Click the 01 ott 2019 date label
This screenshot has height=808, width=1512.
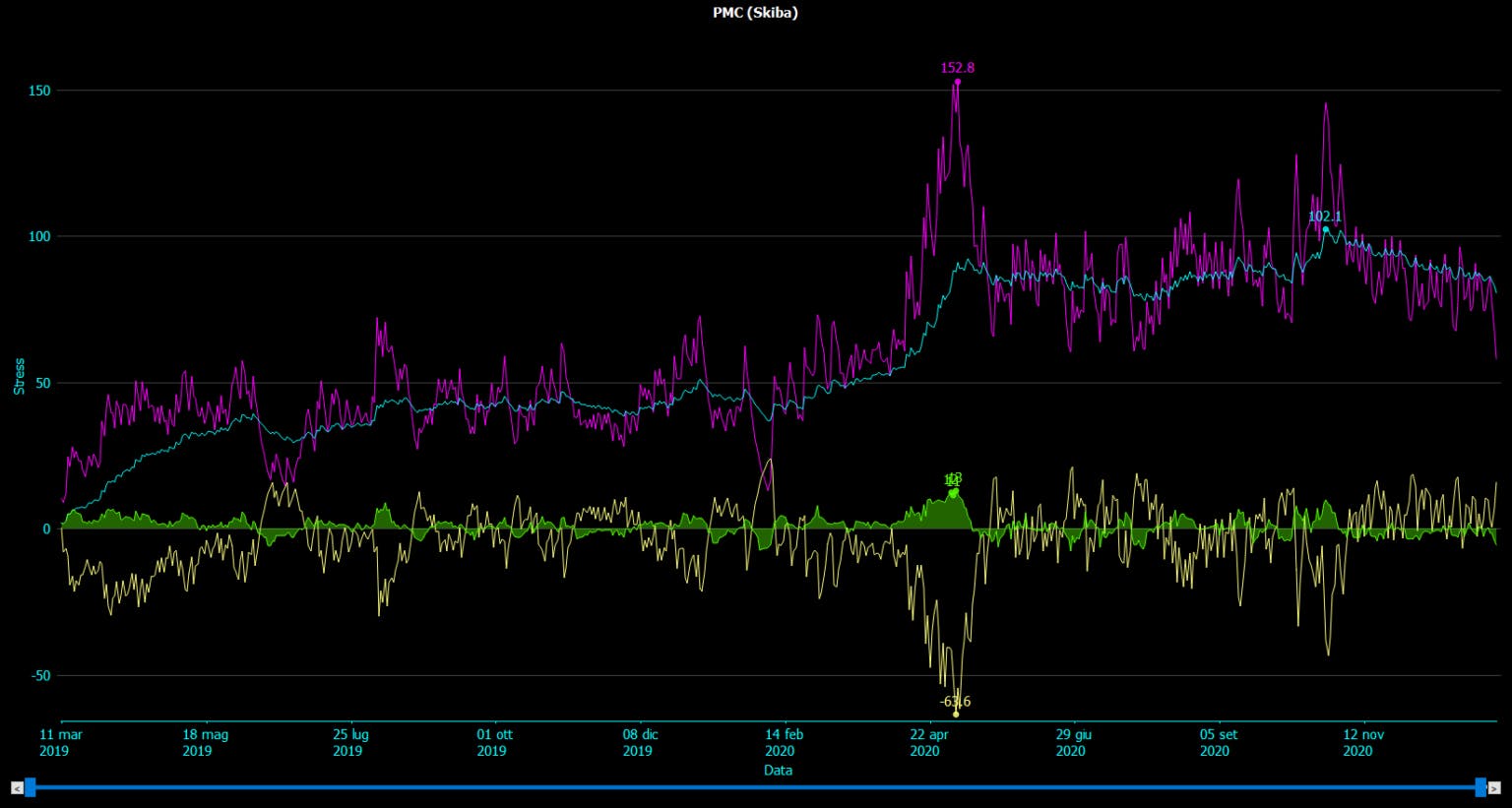click(x=494, y=742)
